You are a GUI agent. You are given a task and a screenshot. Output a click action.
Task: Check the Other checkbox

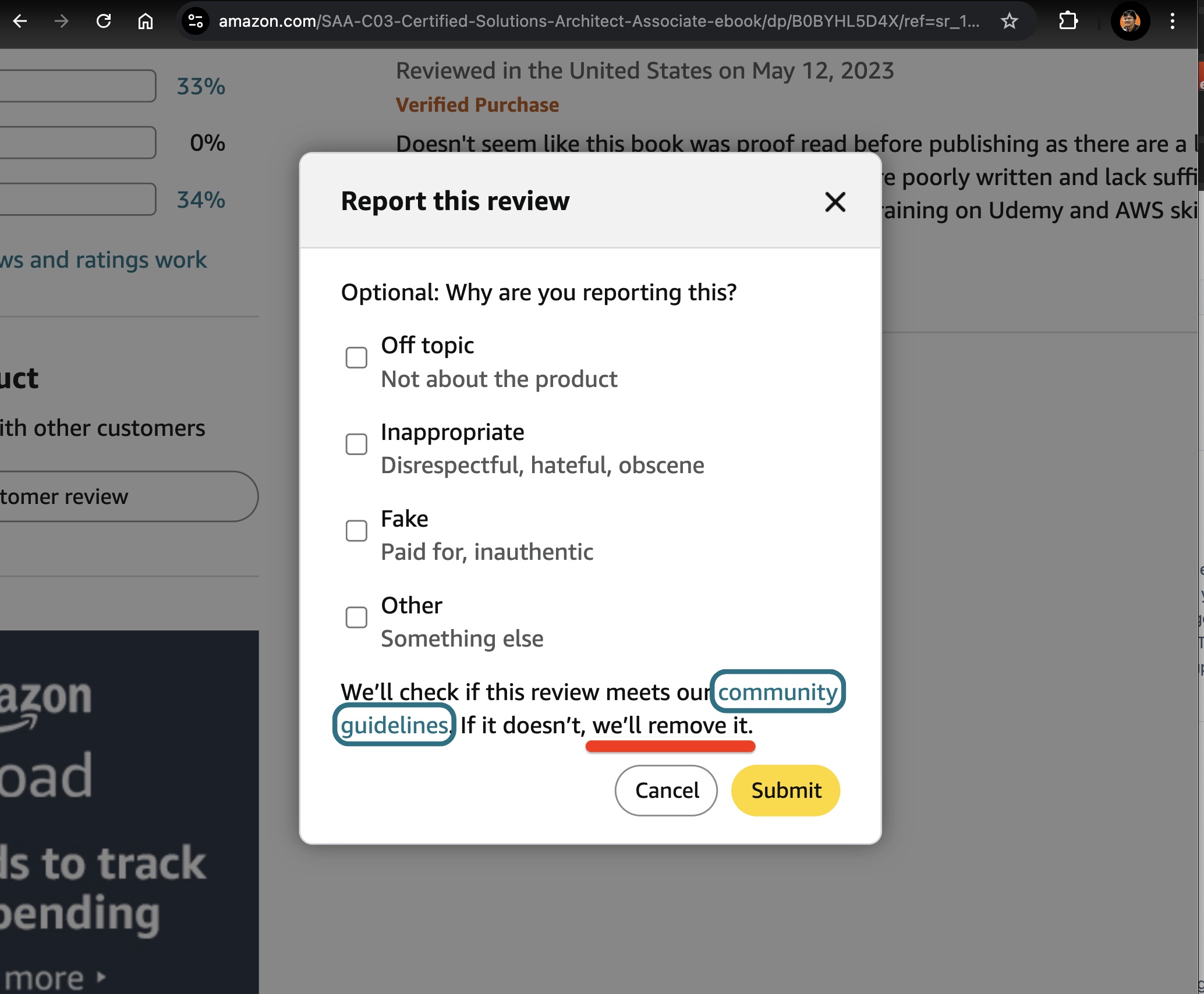pyautogui.click(x=356, y=617)
